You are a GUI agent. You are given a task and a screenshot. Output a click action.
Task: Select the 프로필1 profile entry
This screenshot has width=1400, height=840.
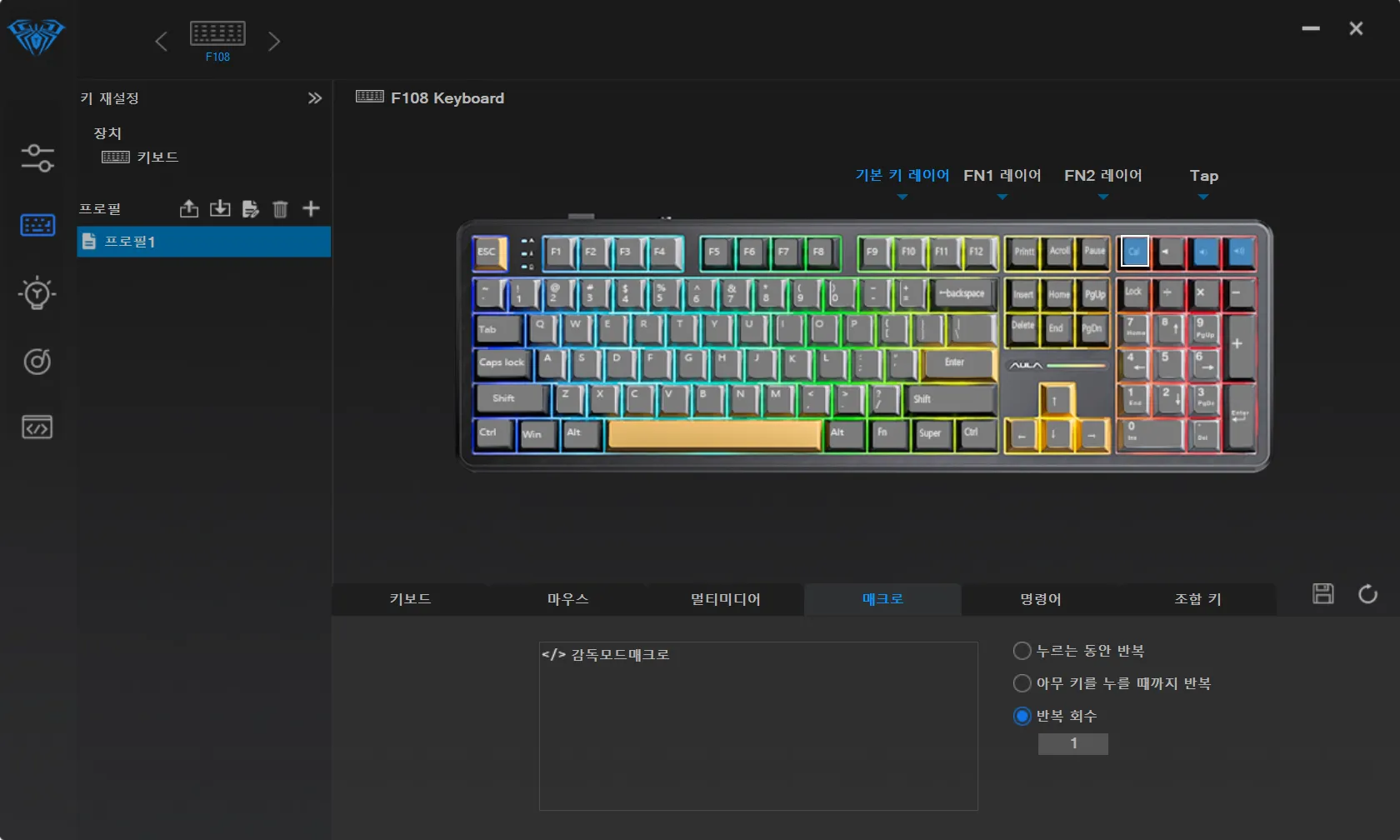click(x=204, y=242)
